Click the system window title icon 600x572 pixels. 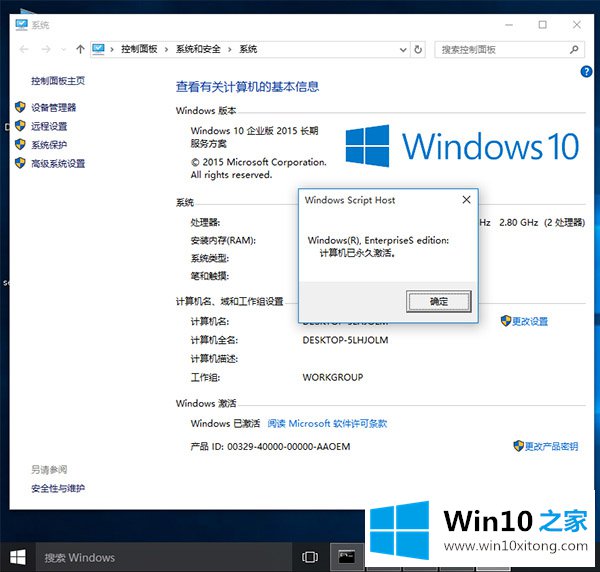tap(21, 25)
